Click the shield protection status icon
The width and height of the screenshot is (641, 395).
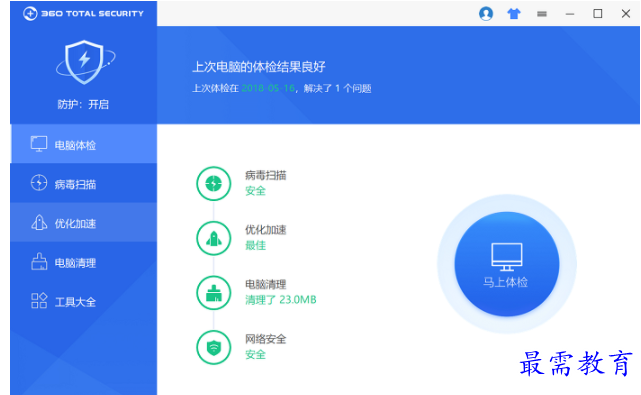(x=85, y=62)
